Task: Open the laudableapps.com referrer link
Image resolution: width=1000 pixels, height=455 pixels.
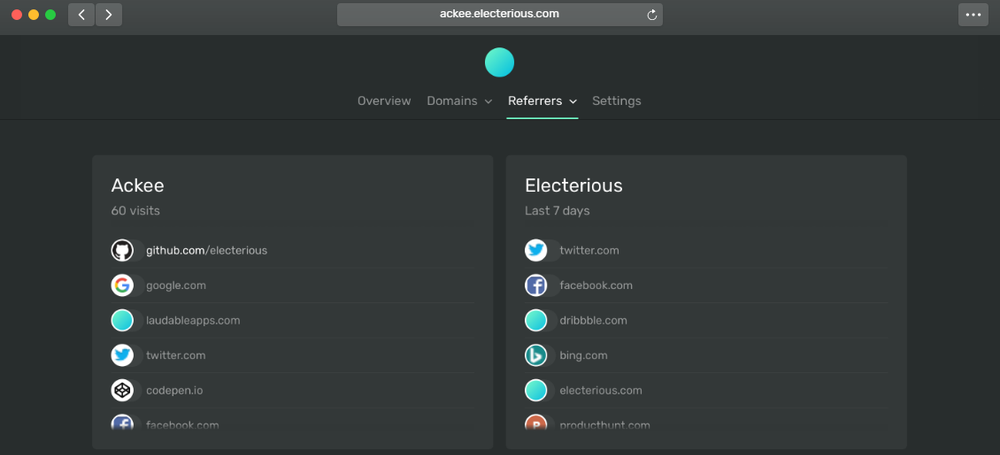Action: tap(193, 320)
